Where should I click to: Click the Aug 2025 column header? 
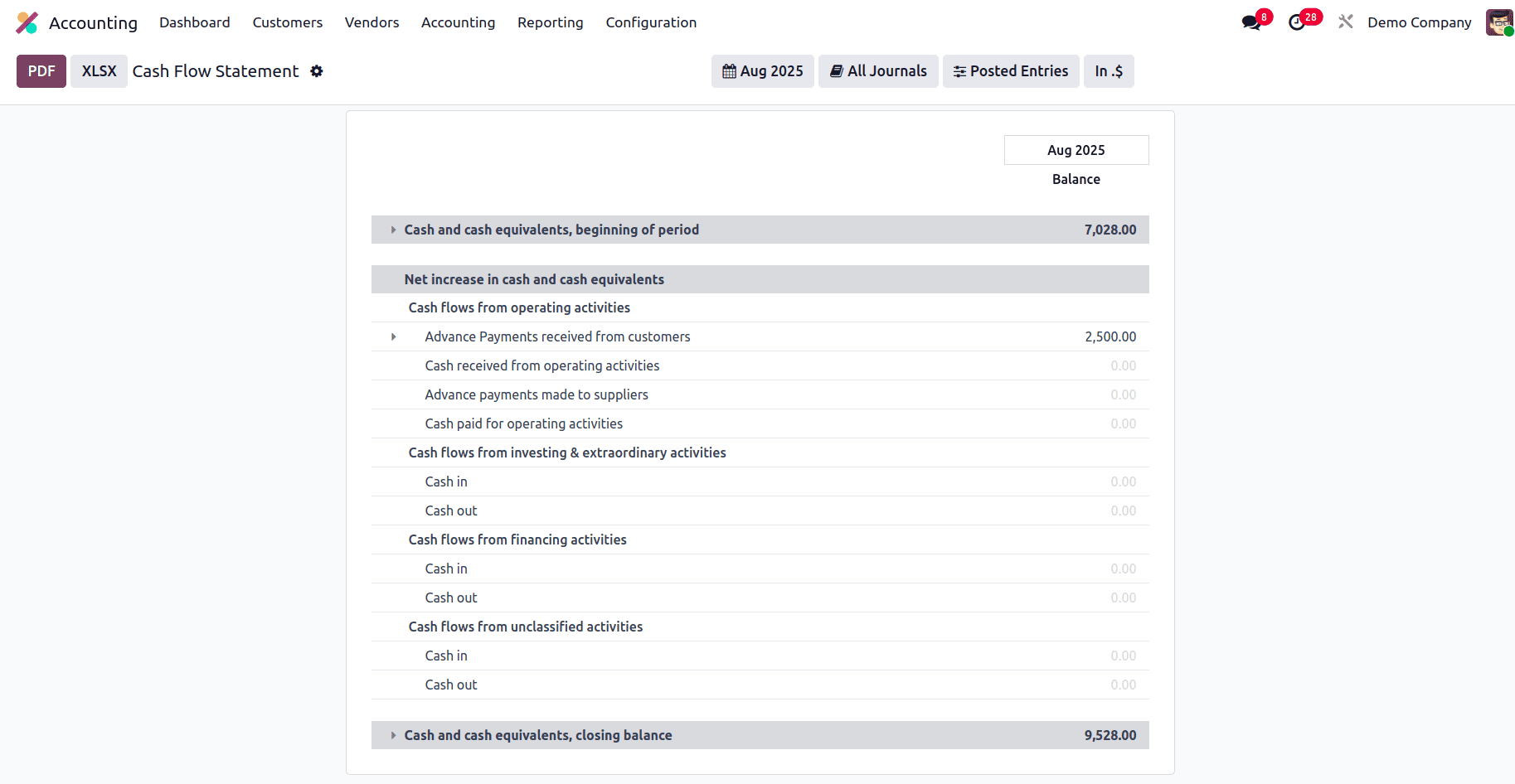coord(1076,150)
